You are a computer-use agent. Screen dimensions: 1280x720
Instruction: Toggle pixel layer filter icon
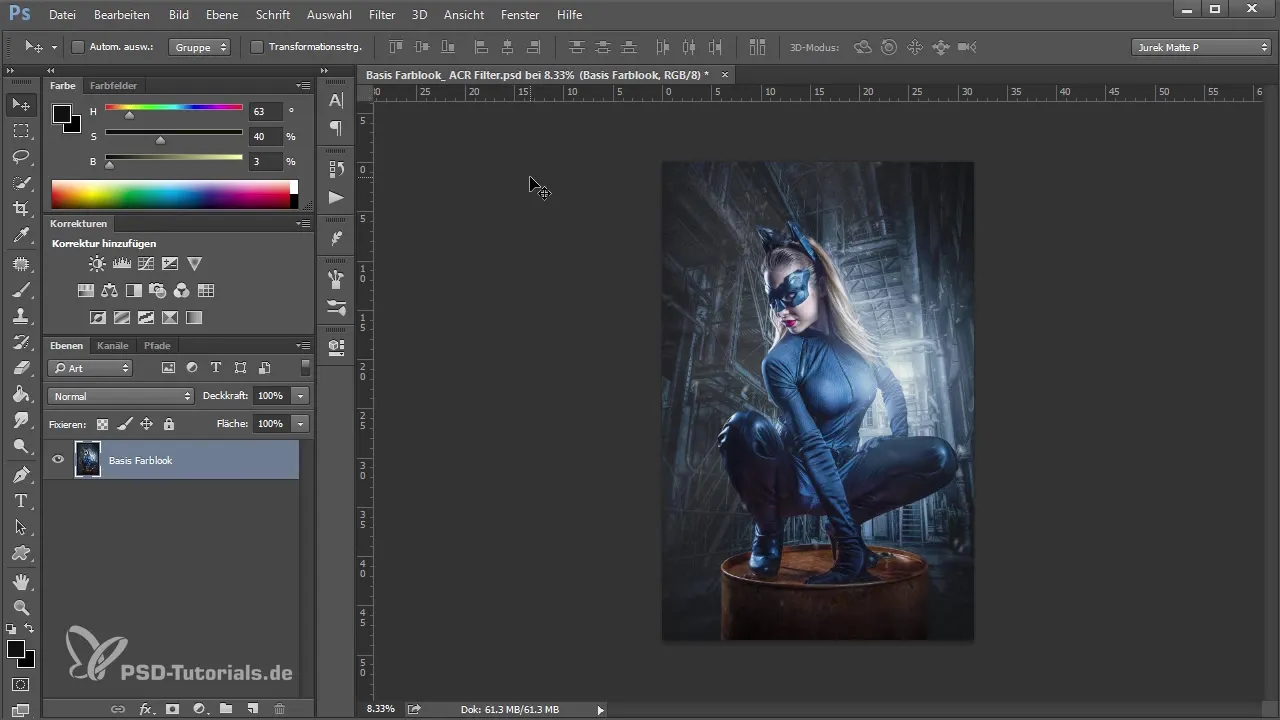click(x=168, y=368)
